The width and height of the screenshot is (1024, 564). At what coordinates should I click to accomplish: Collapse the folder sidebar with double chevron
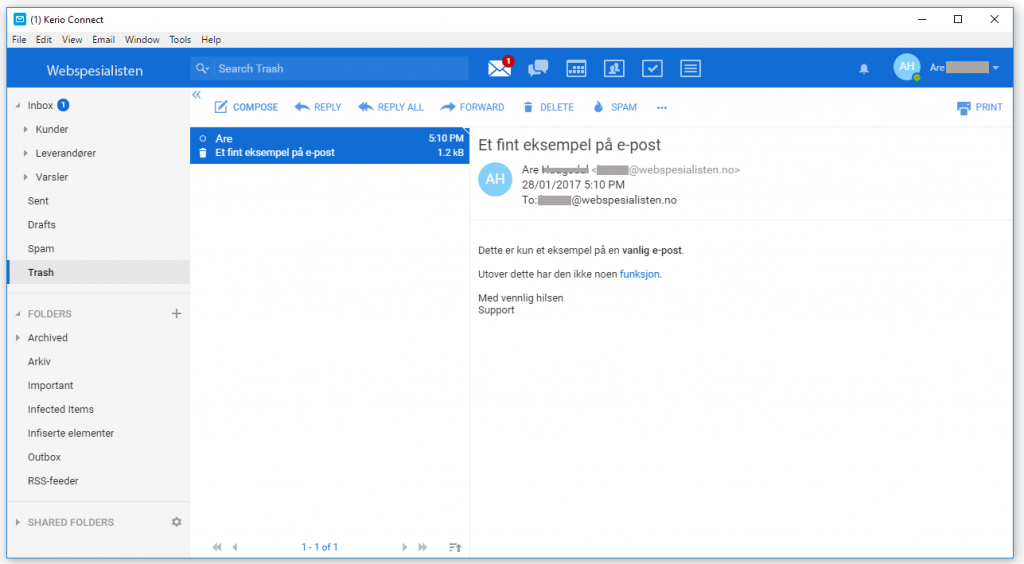[x=196, y=95]
